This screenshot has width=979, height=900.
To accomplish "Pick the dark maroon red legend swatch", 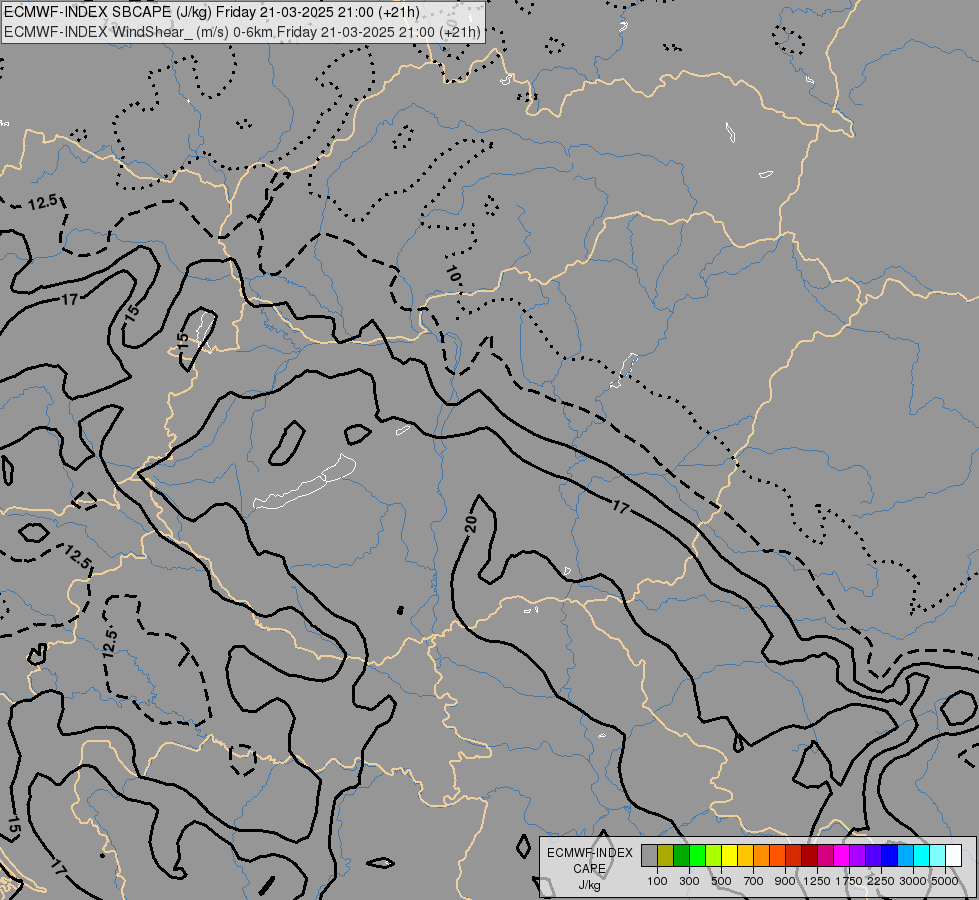I will [x=809, y=855].
